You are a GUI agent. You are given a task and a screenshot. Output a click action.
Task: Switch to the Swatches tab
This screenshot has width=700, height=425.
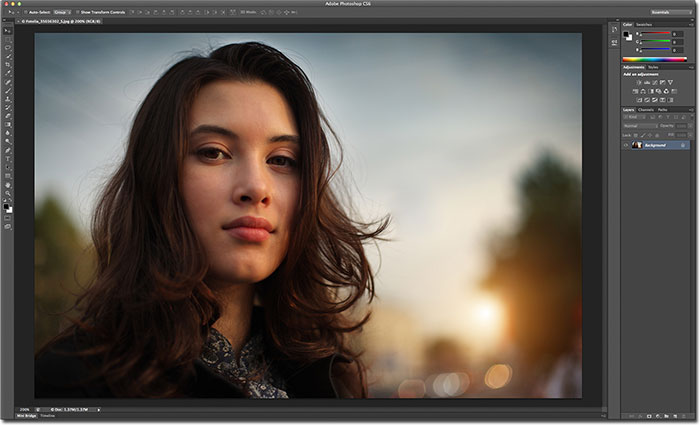[x=645, y=24]
